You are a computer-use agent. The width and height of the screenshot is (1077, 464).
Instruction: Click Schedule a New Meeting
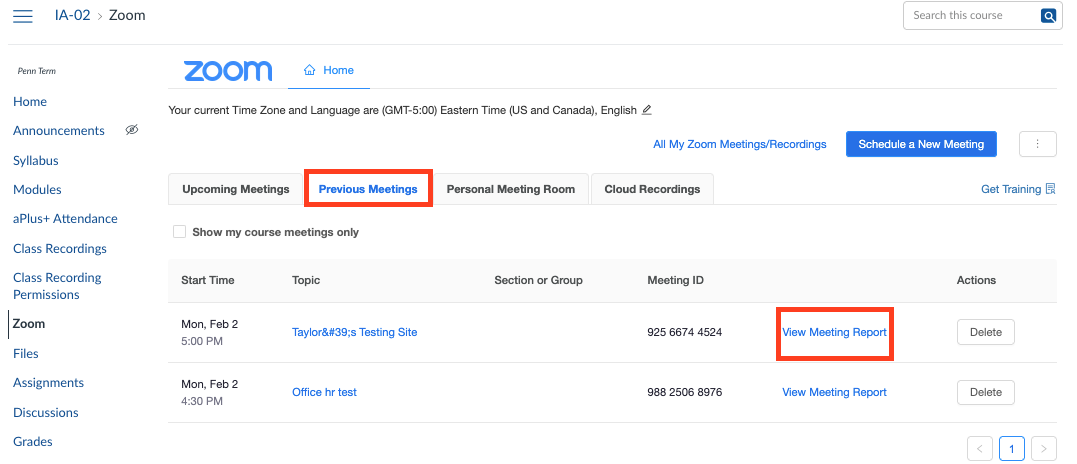click(921, 144)
